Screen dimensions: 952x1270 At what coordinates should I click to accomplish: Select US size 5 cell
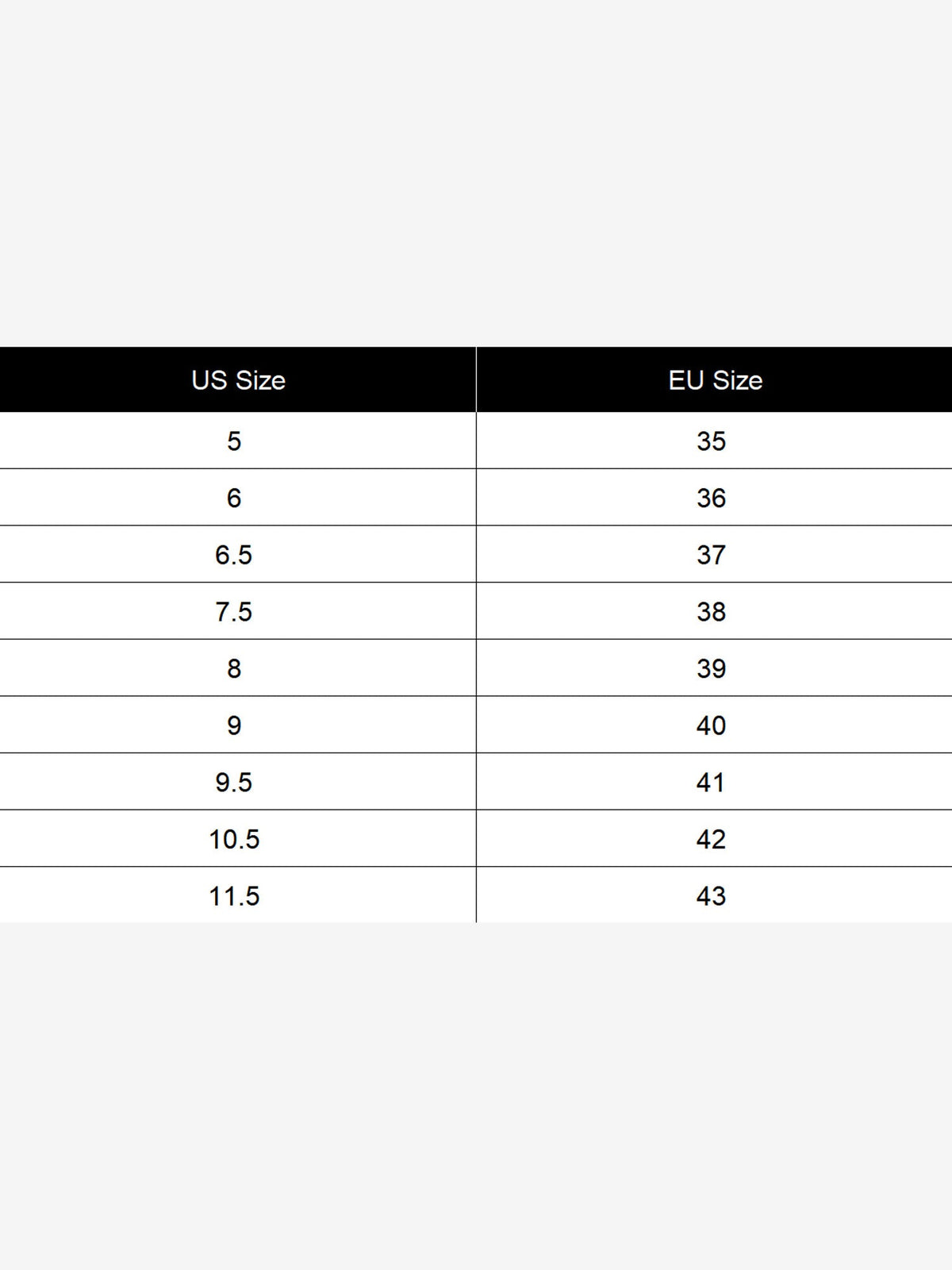(238, 441)
